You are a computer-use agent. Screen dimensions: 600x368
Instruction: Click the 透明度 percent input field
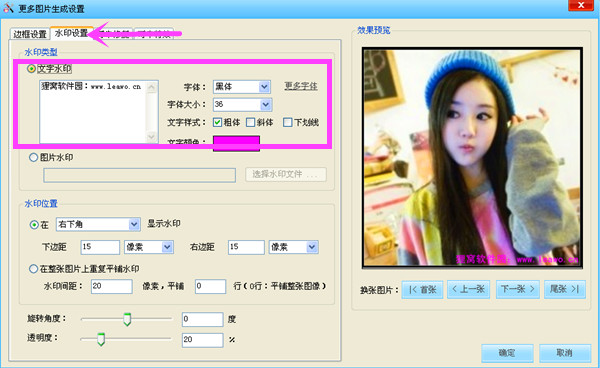pos(202,340)
